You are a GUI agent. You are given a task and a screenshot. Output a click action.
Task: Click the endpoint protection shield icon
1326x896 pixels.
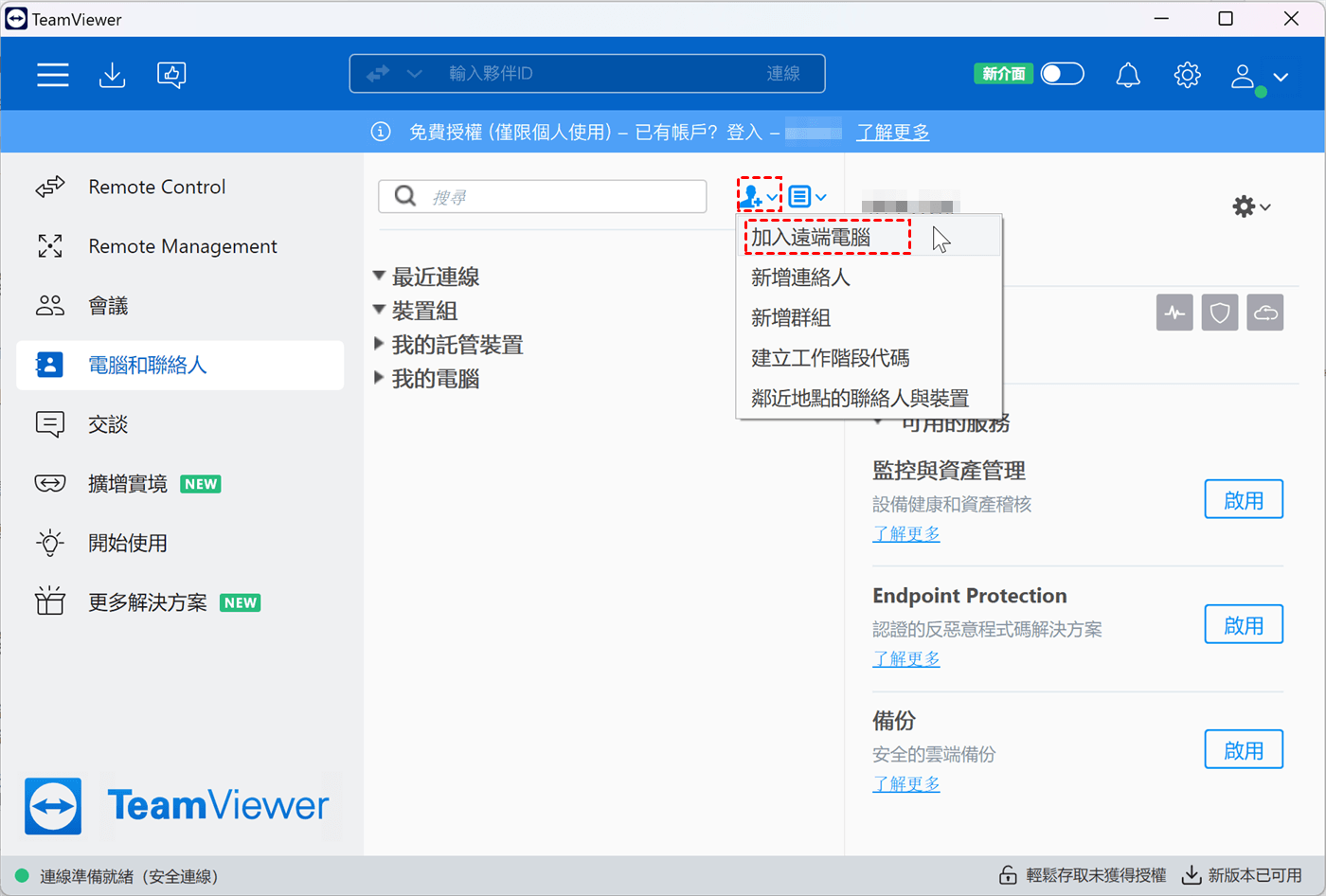[x=1220, y=313]
